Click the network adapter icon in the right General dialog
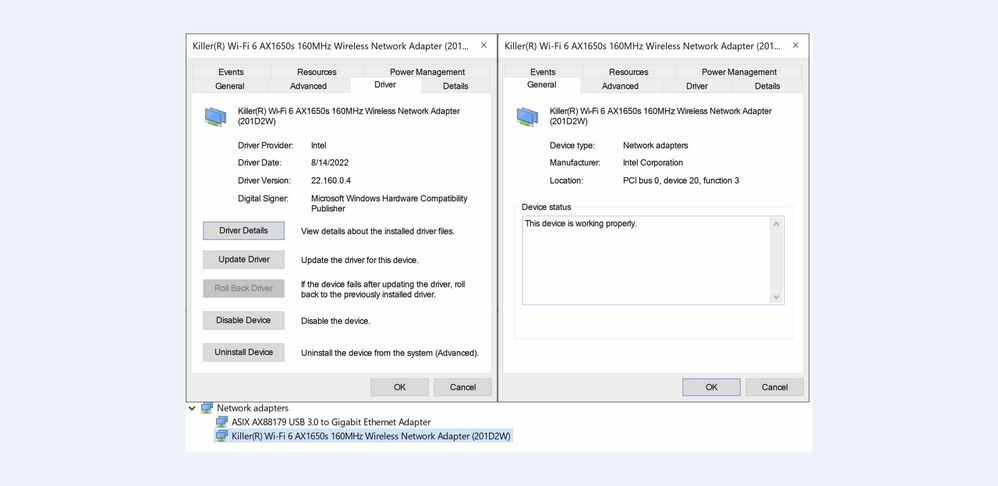This screenshot has width=998, height=486. coord(527,116)
